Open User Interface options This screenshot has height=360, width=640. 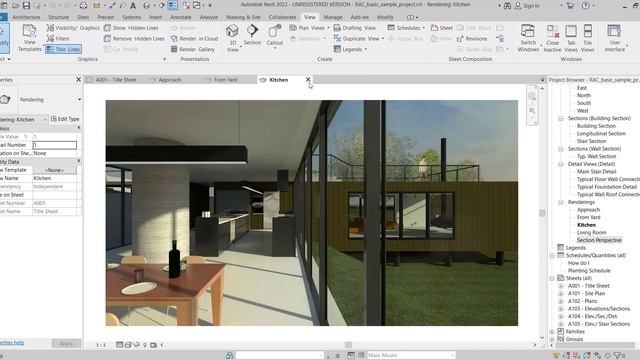click(x=615, y=38)
